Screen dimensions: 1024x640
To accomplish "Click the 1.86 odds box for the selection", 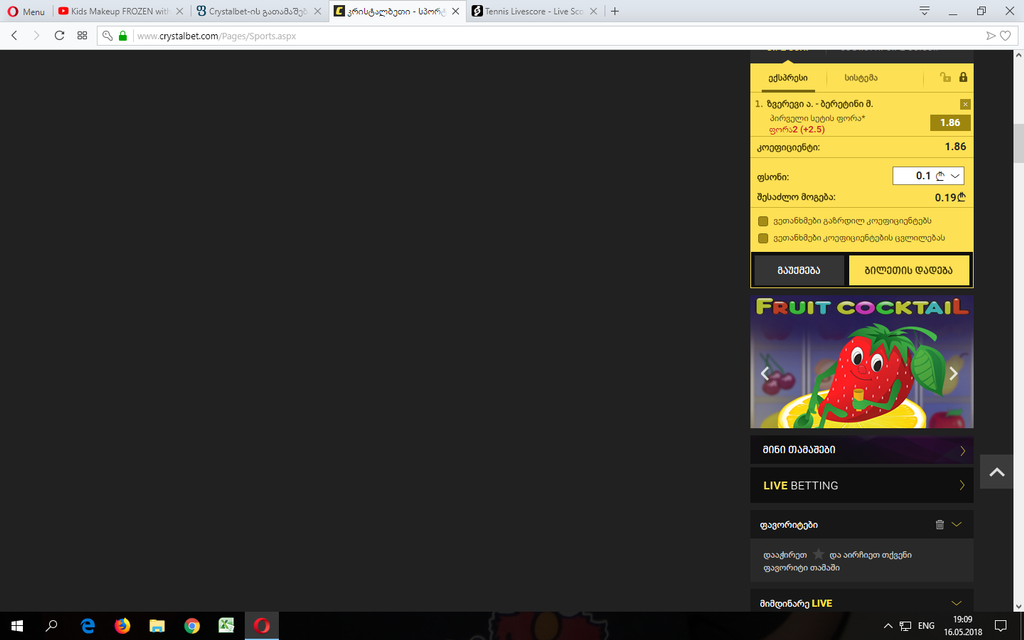I will (950, 123).
